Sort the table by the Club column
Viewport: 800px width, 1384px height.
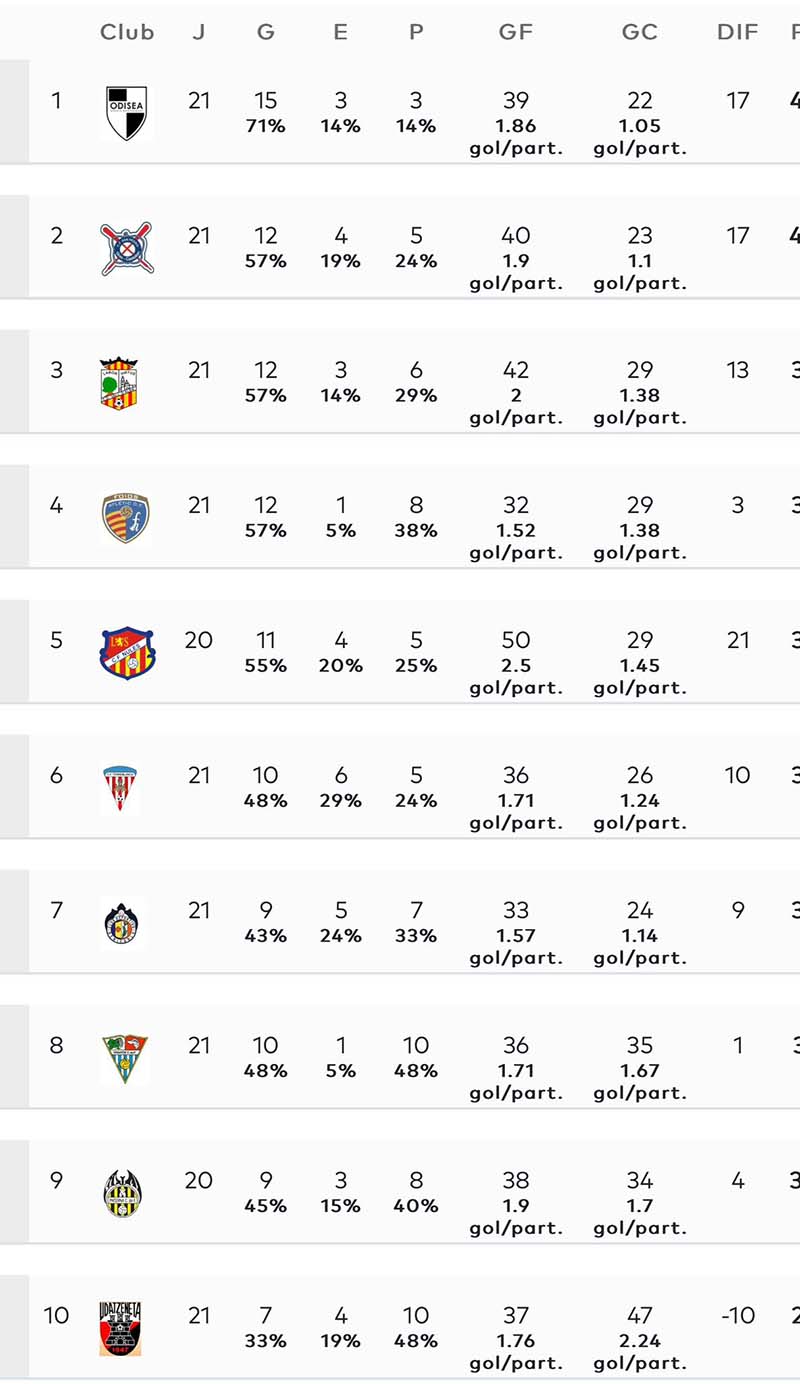pos(127,32)
